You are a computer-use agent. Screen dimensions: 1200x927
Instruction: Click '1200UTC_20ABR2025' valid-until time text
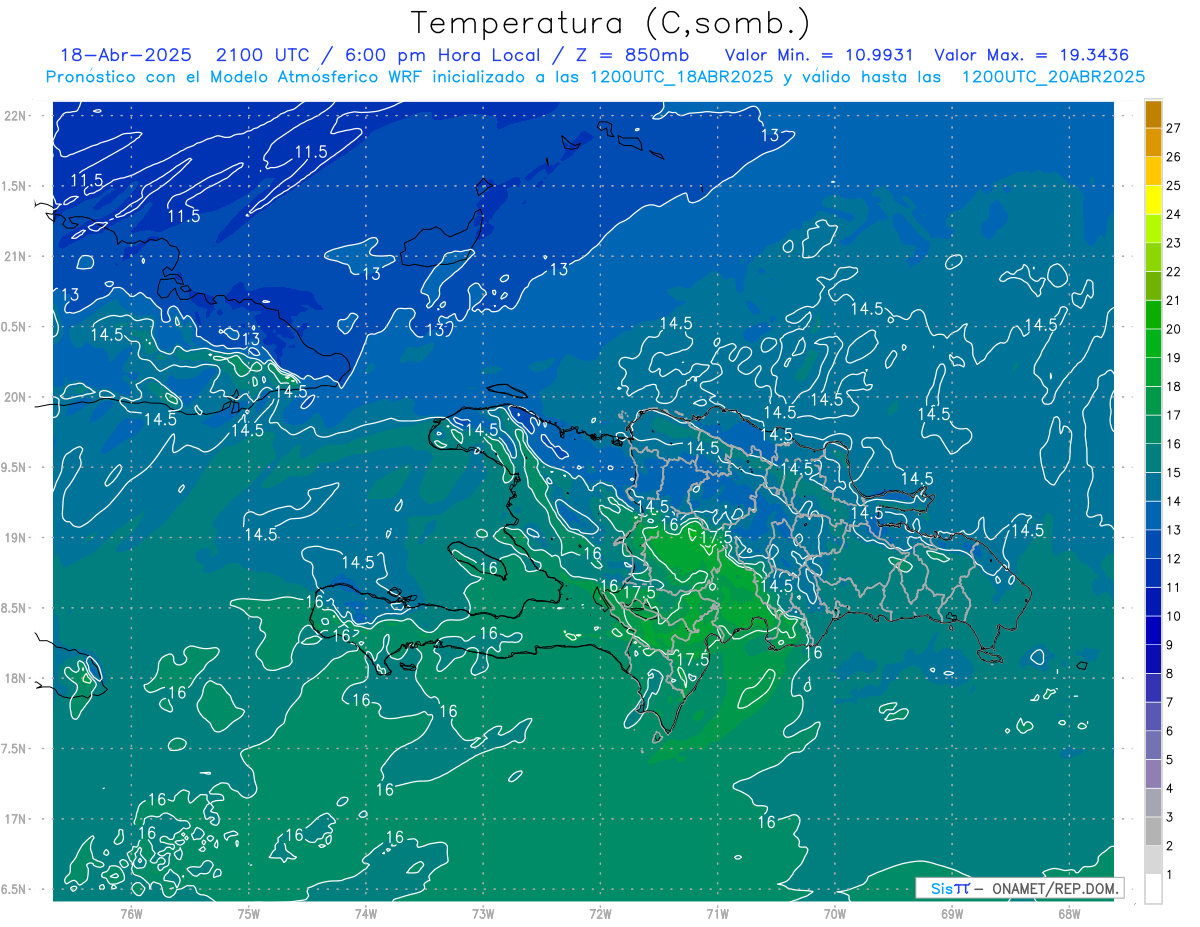[1053, 77]
